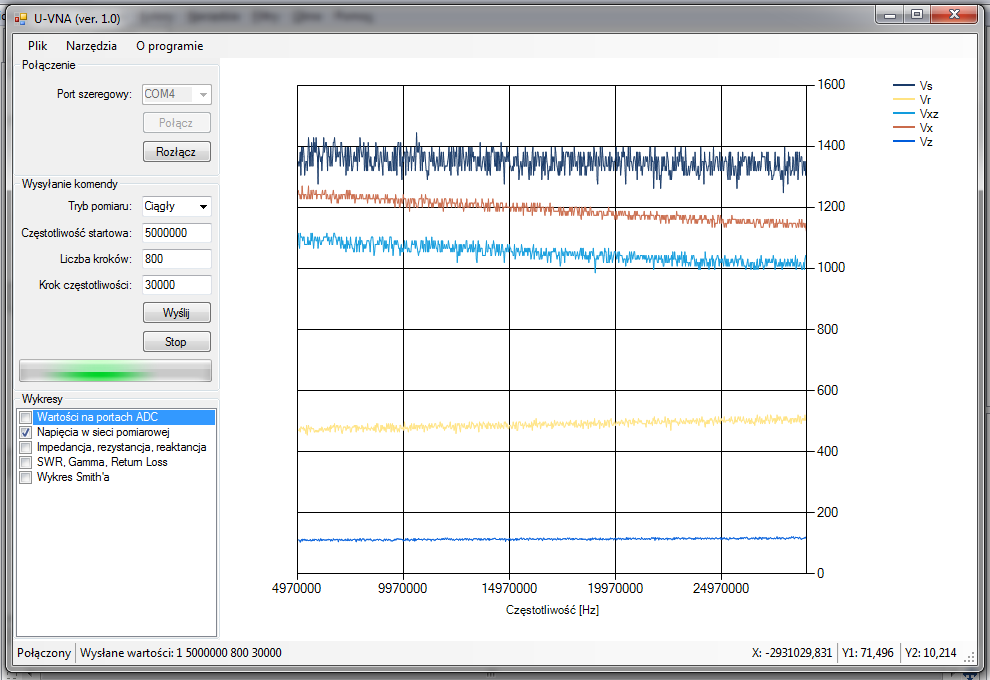Click the Wyślij button
This screenshot has height=680, width=990.
(x=176, y=313)
